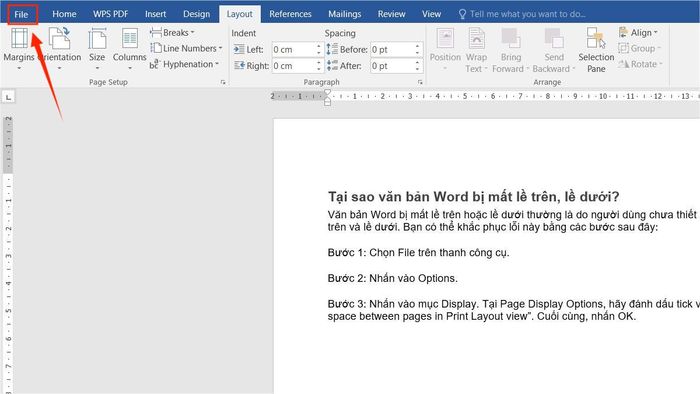Open the Rotate dropdown

640,64
